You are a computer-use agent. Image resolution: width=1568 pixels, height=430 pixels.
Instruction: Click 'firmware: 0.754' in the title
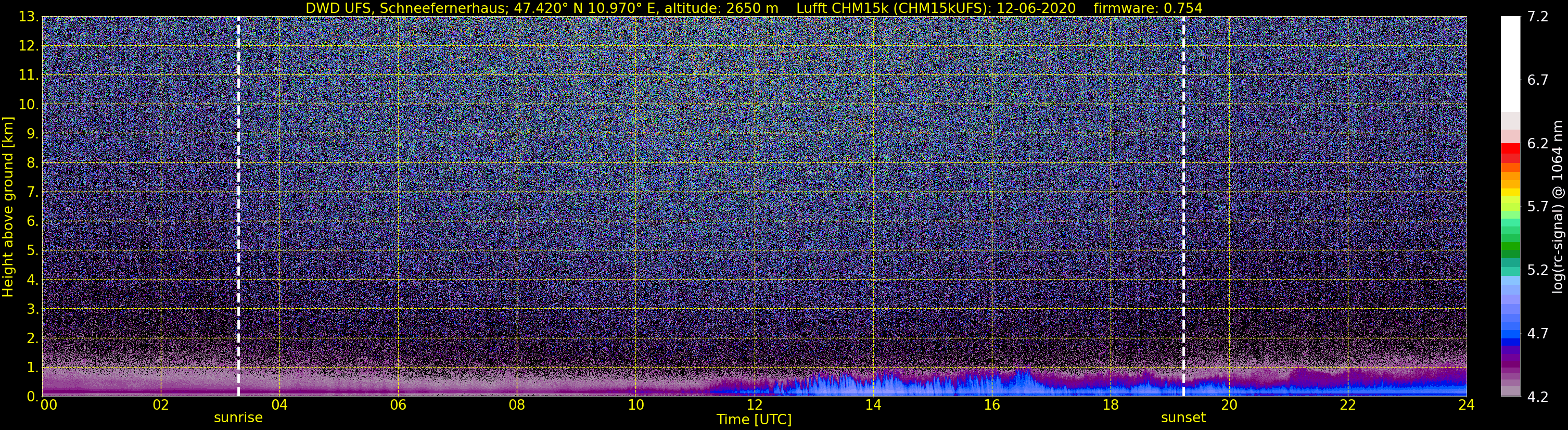coord(1148,8)
